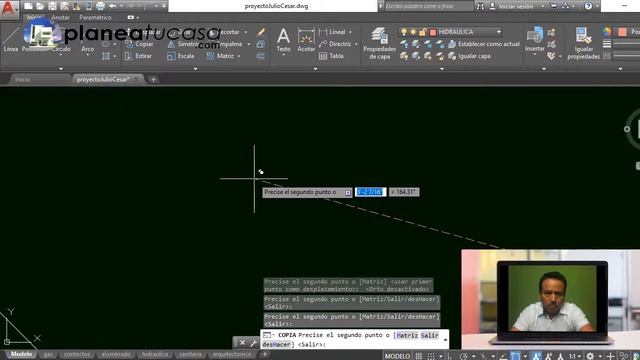Toggle snap mode dotted grid icon in status bar
The width and height of the screenshot is (640, 360).
tap(431, 356)
